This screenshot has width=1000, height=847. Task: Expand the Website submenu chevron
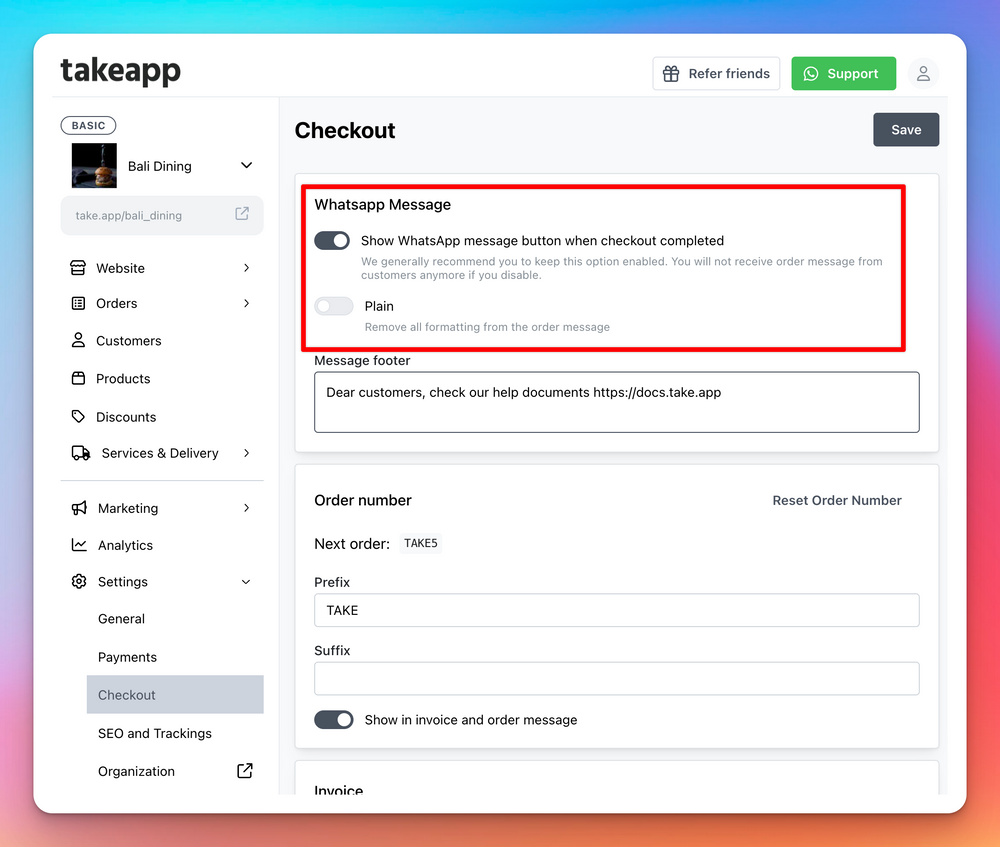click(x=246, y=268)
